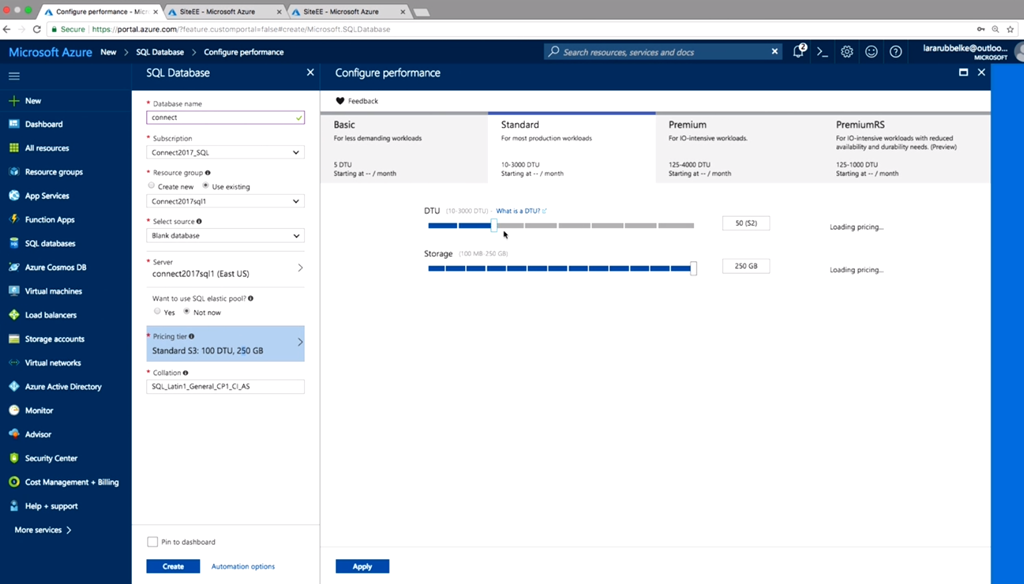Go to Virtual machines in sidebar
The height and width of the screenshot is (584, 1024).
click(x=53, y=291)
